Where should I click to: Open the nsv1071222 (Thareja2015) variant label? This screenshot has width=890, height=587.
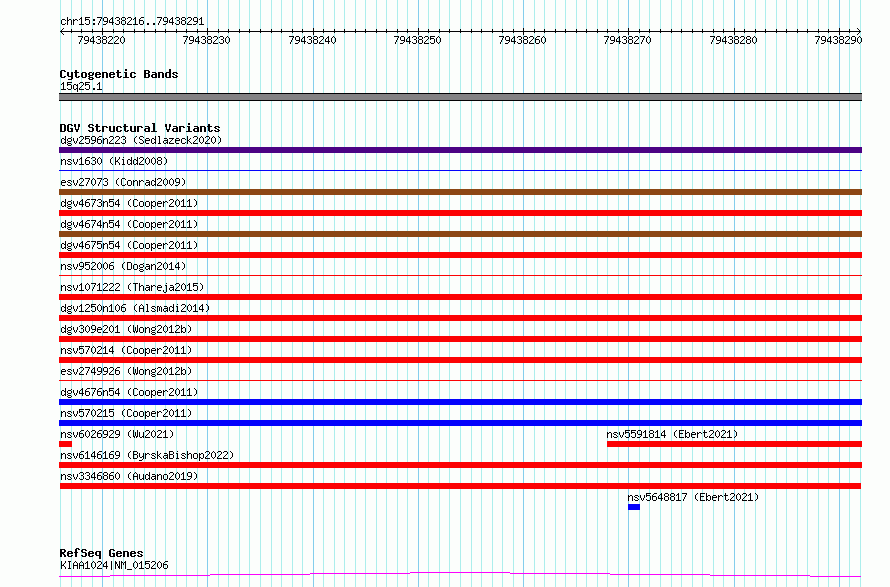coord(132,287)
